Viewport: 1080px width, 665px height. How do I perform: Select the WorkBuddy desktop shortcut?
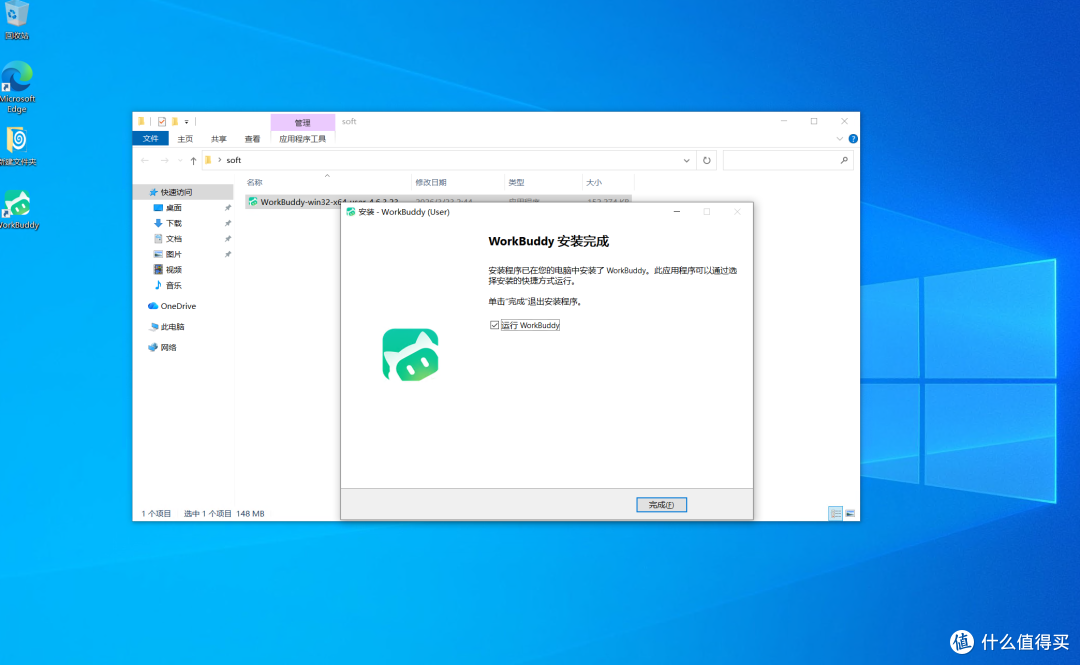point(19,209)
